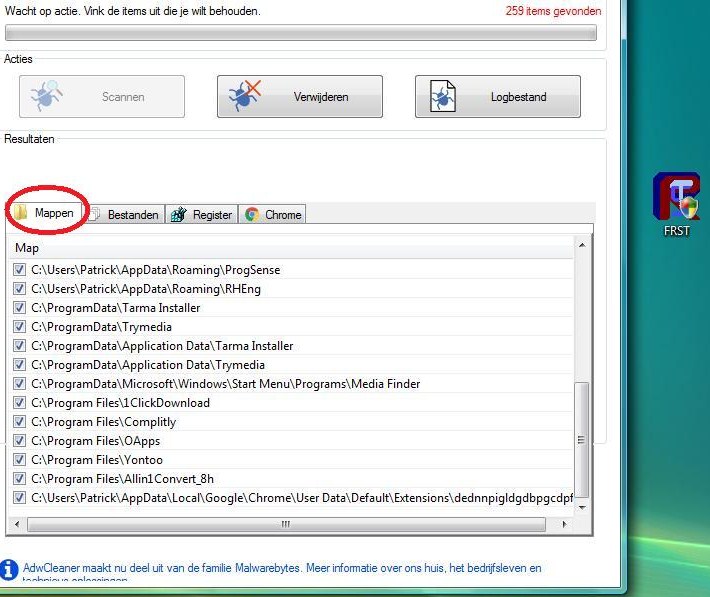The image size is (710, 597).
Task: Click the horizontal scrollbar left arrow
Action: [17, 524]
